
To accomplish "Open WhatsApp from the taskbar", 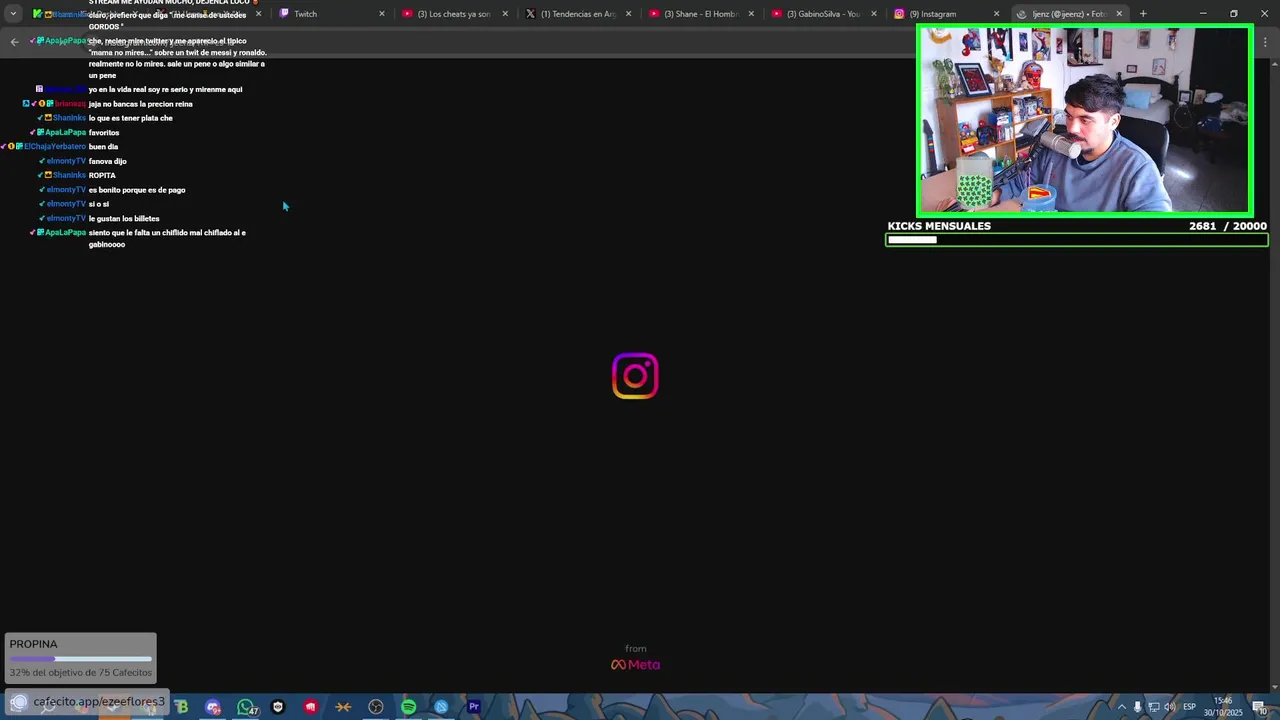I will point(245,707).
